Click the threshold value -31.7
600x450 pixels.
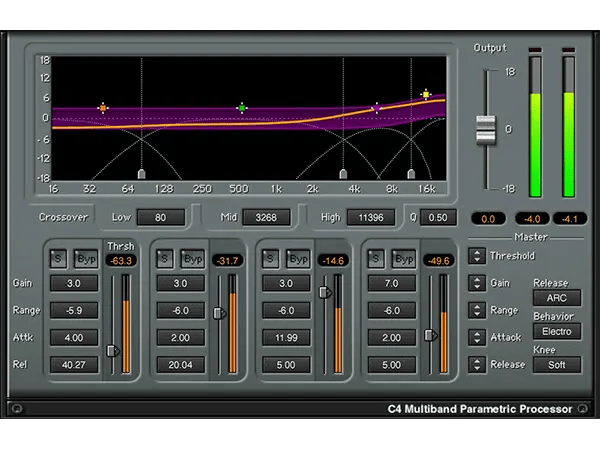[x=227, y=261]
